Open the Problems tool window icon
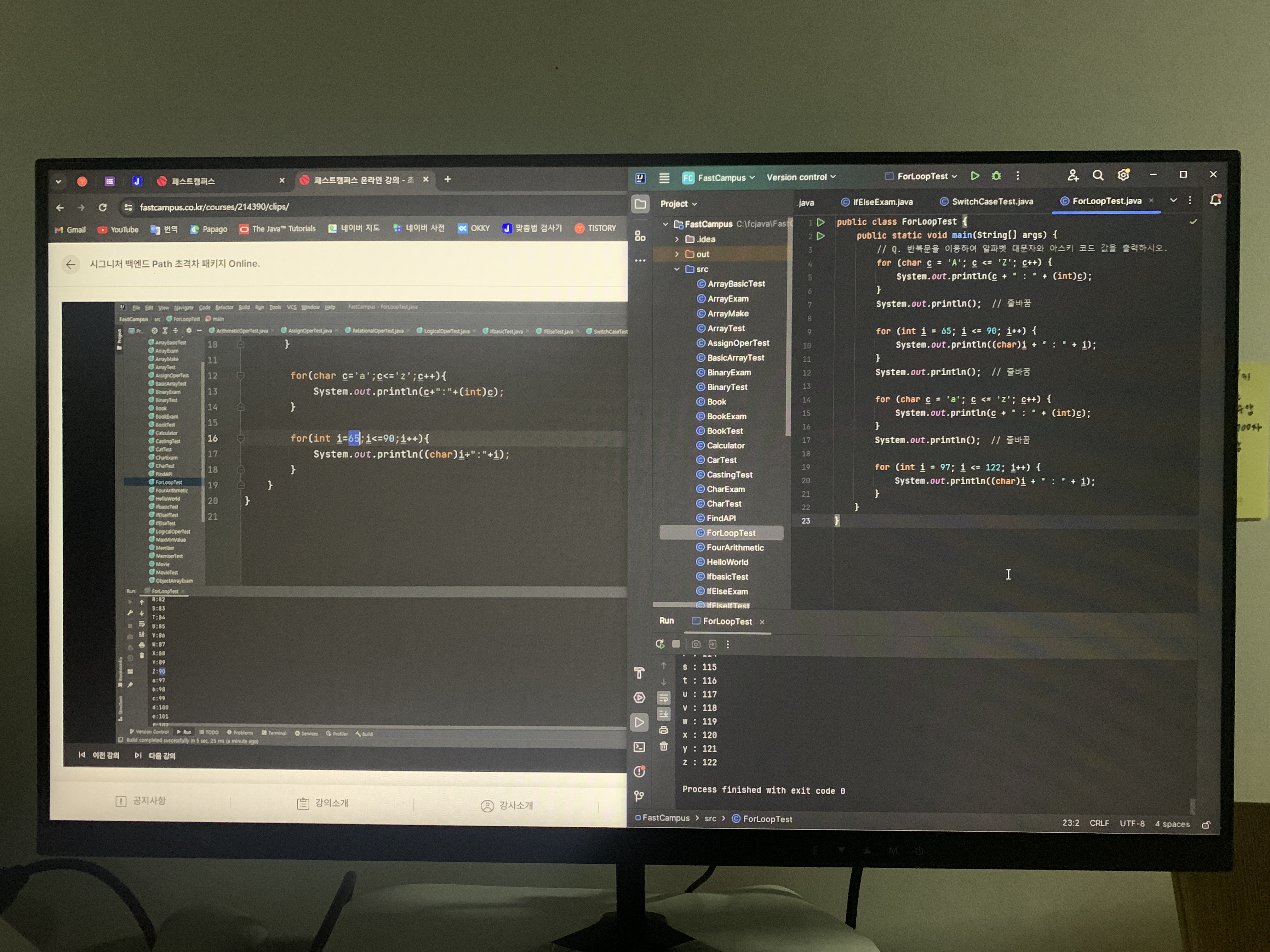1270x952 pixels. click(639, 772)
